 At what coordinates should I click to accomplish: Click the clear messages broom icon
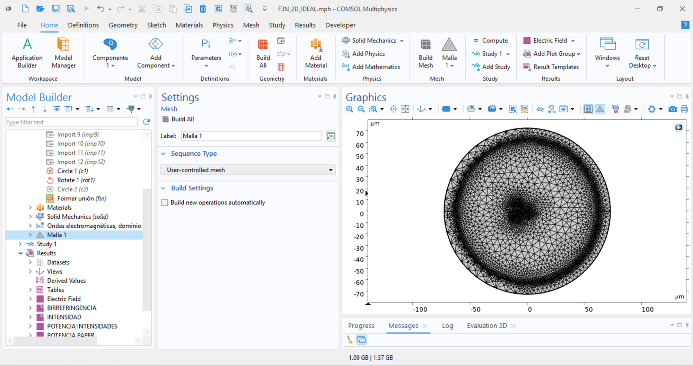coord(350,340)
